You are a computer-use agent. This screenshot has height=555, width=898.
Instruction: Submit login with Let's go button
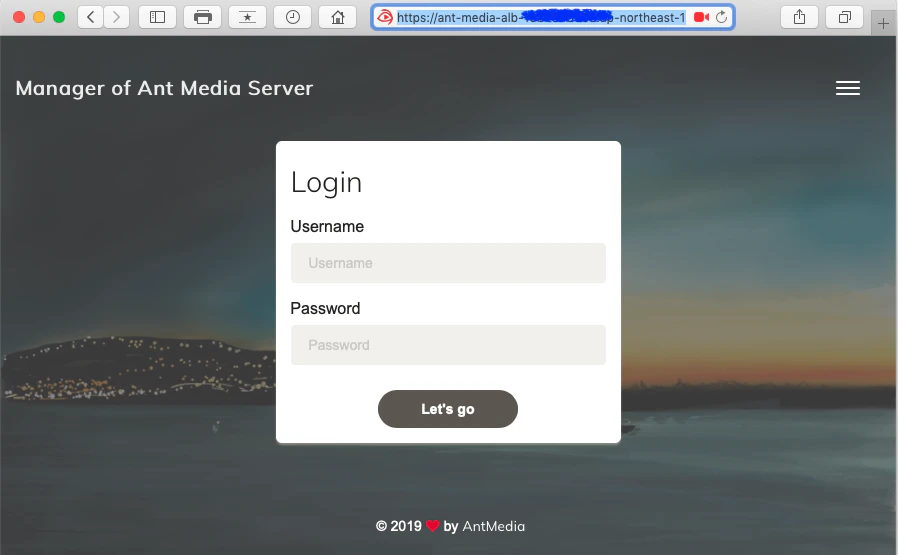(x=448, y=409)
